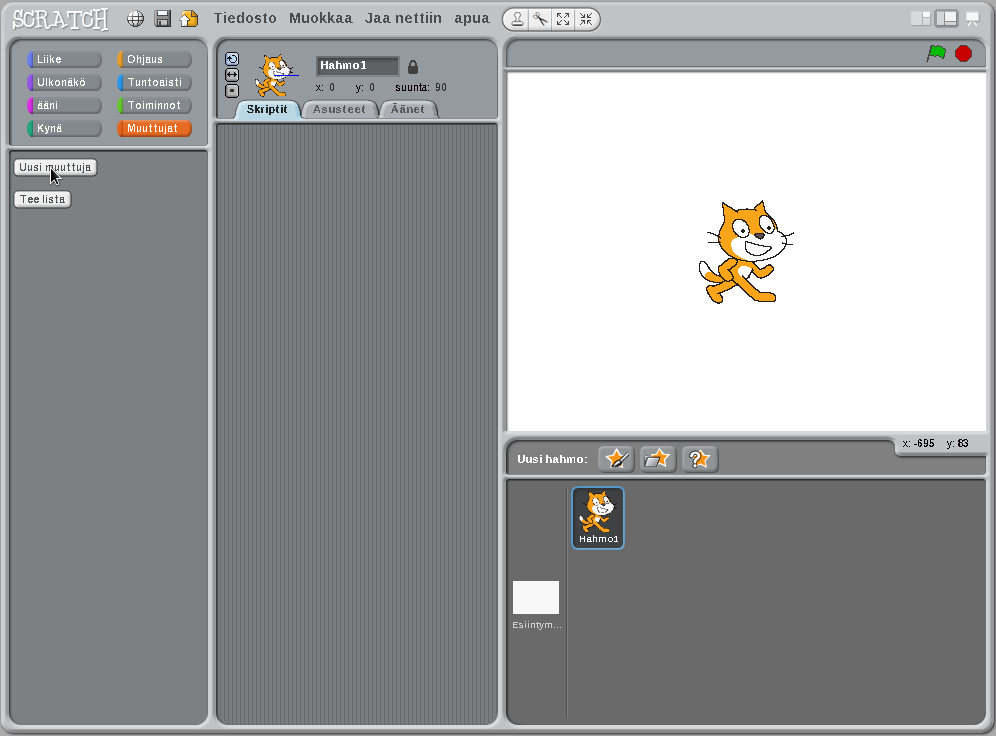The image size is (996, 736).
Task: Select the Ulkonäkö block category
Action: pyautogui.click(x=64, y=82)
